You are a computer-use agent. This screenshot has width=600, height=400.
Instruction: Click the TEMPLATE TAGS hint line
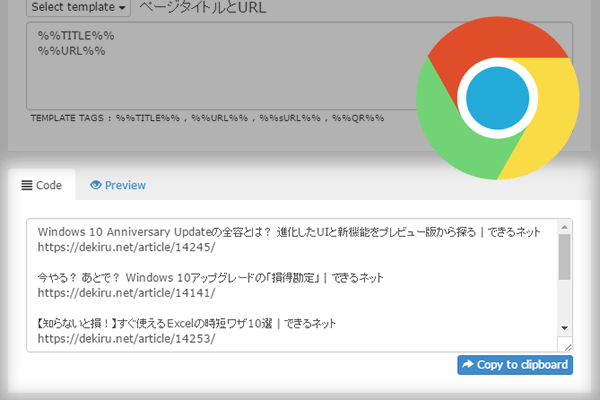(x=207, y=118)
